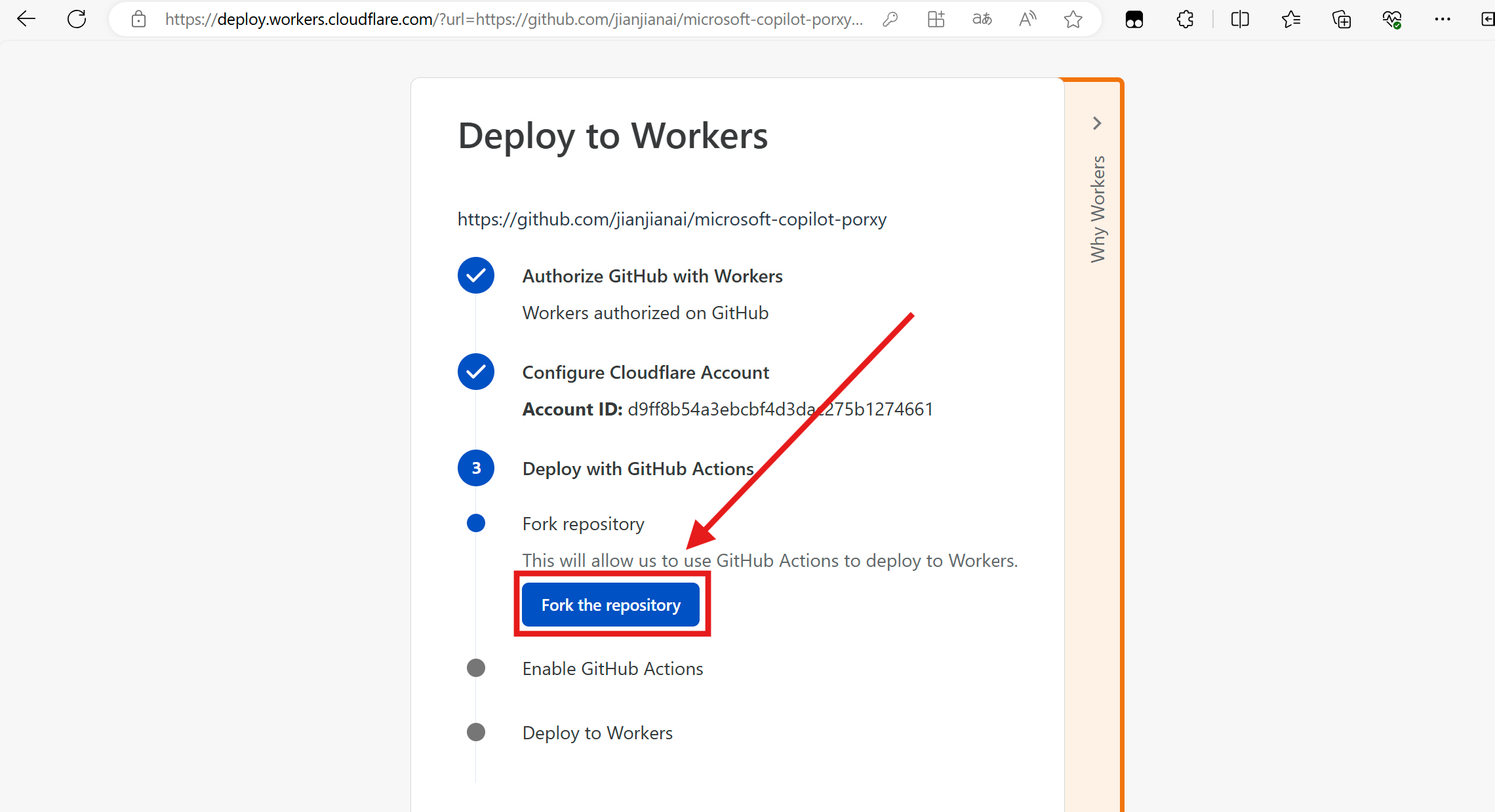Click the app available install icon
Viewport: 1495px width, 812px height.
936,20
